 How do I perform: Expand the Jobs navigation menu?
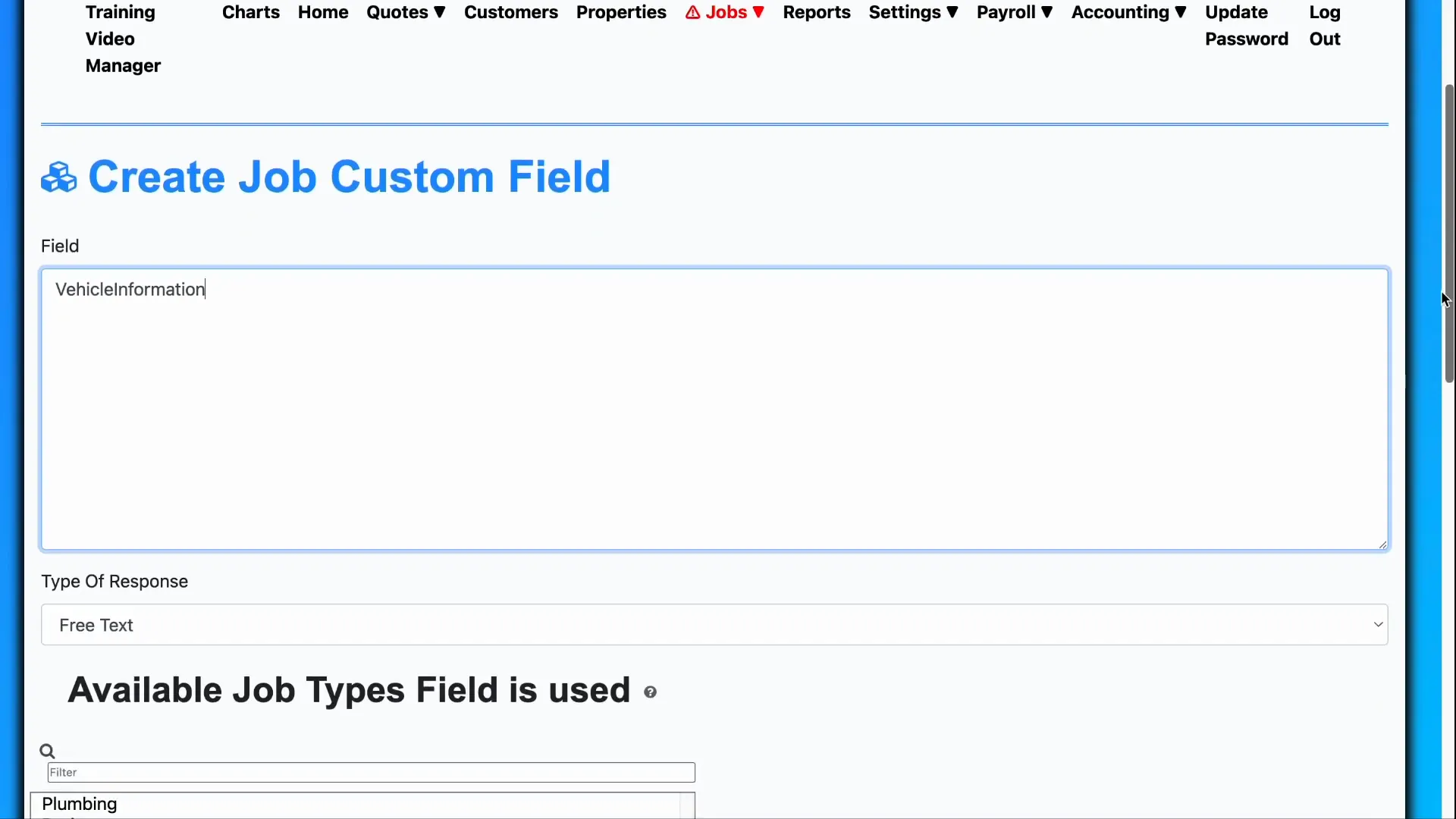coord(759,12)
